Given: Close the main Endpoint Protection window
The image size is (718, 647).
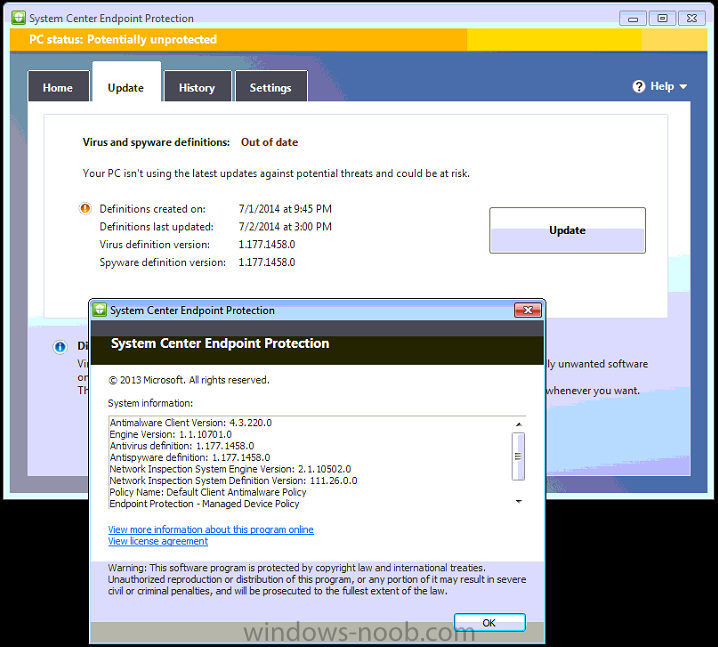Looking at the screenshot, I should pos(692,18).
